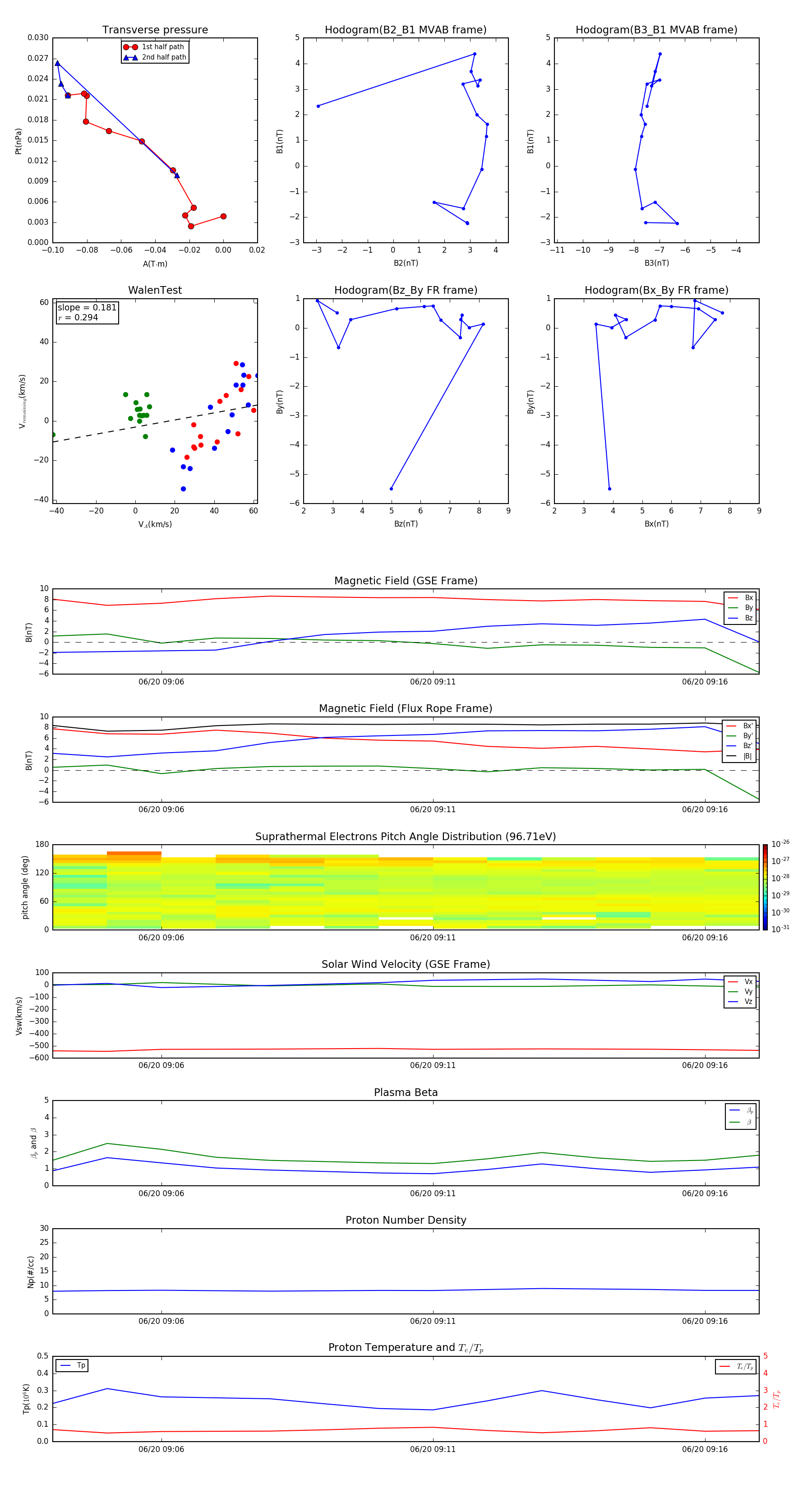Image resolution: width=812 pixels, height=1489 pixels.
Task: Click the pitch angle spectrogram colorbar
Action: pos(765,887)
